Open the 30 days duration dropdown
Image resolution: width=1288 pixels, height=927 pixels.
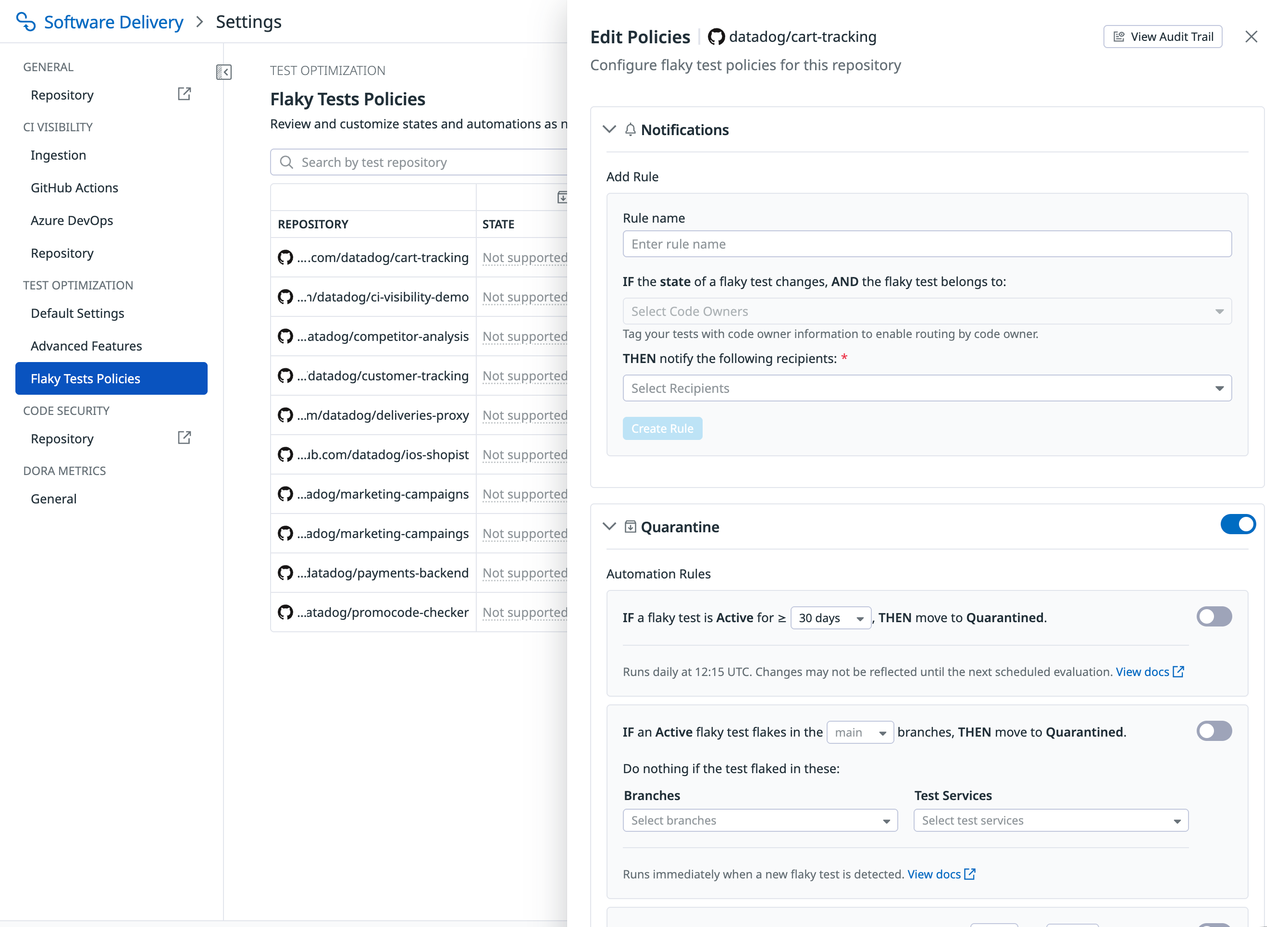pyautogui.click(x=830, y=618)
